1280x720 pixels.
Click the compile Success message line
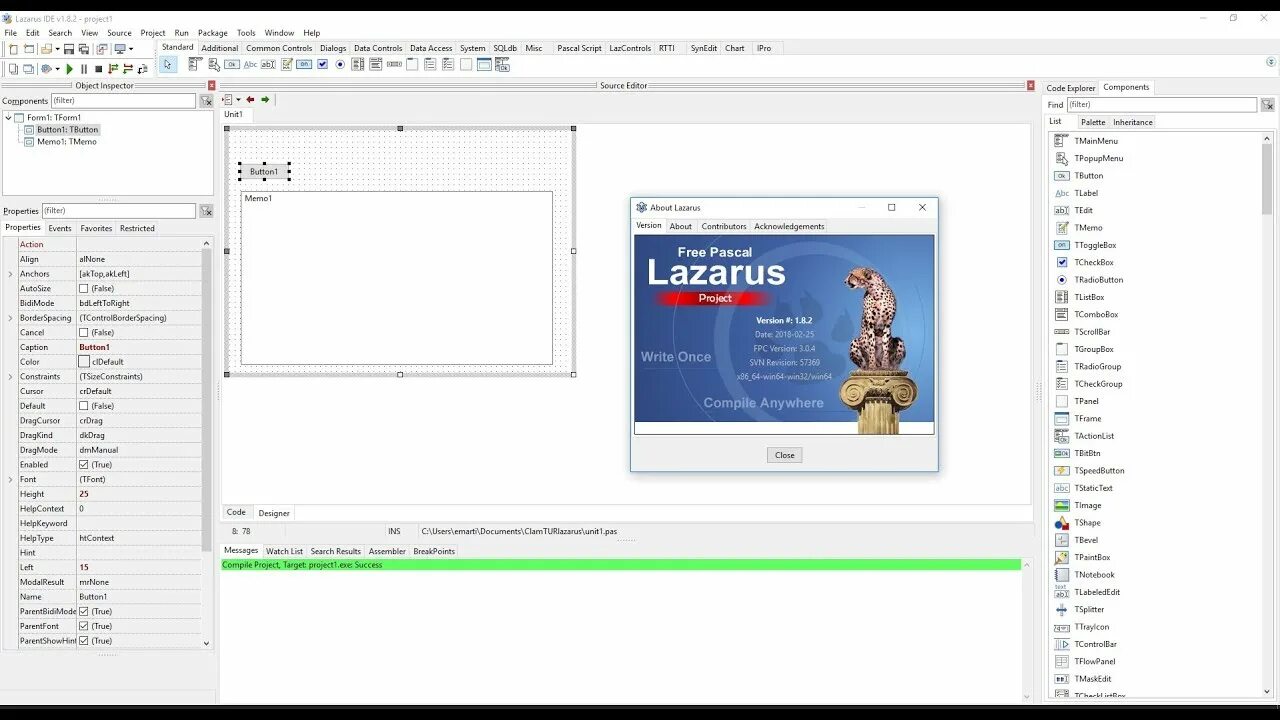620,565
